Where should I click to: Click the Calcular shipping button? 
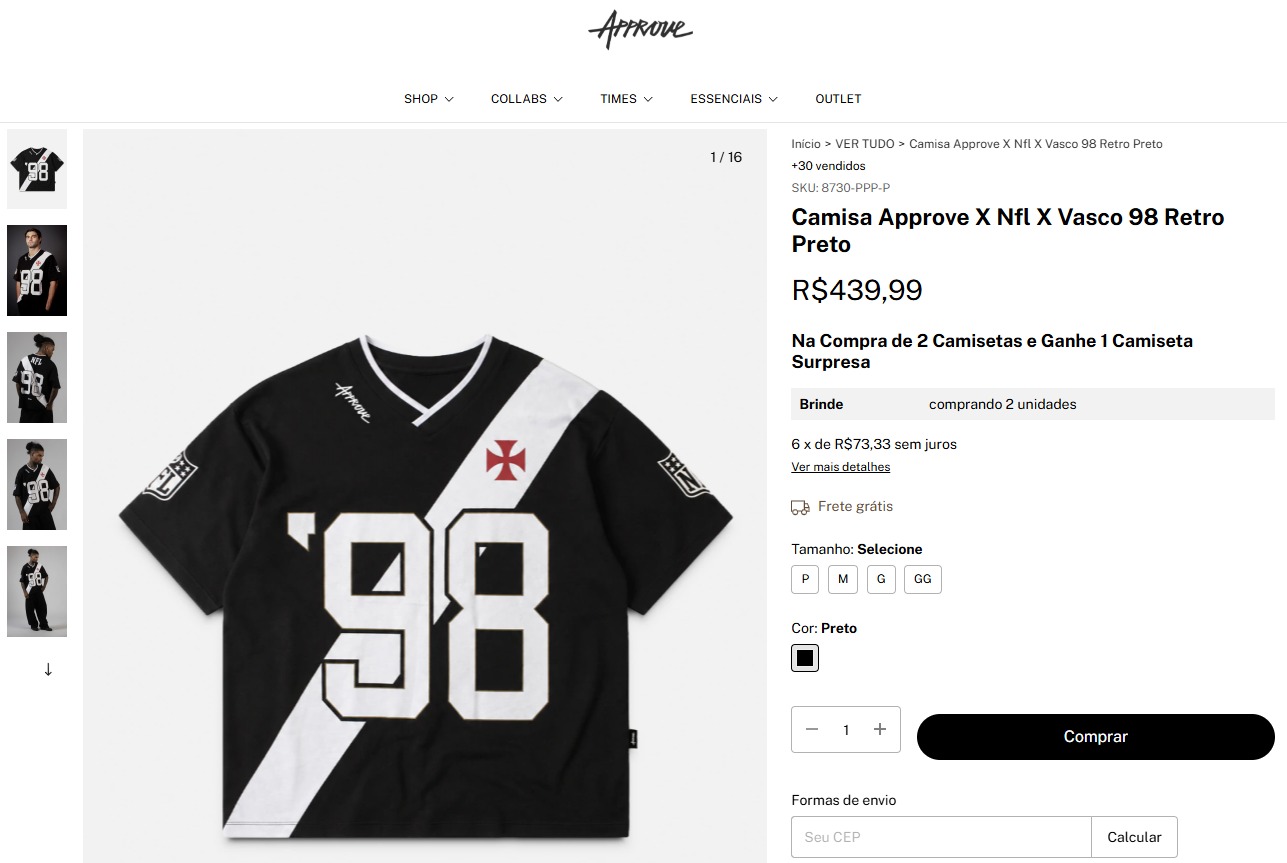click(x=1134, y=837)
